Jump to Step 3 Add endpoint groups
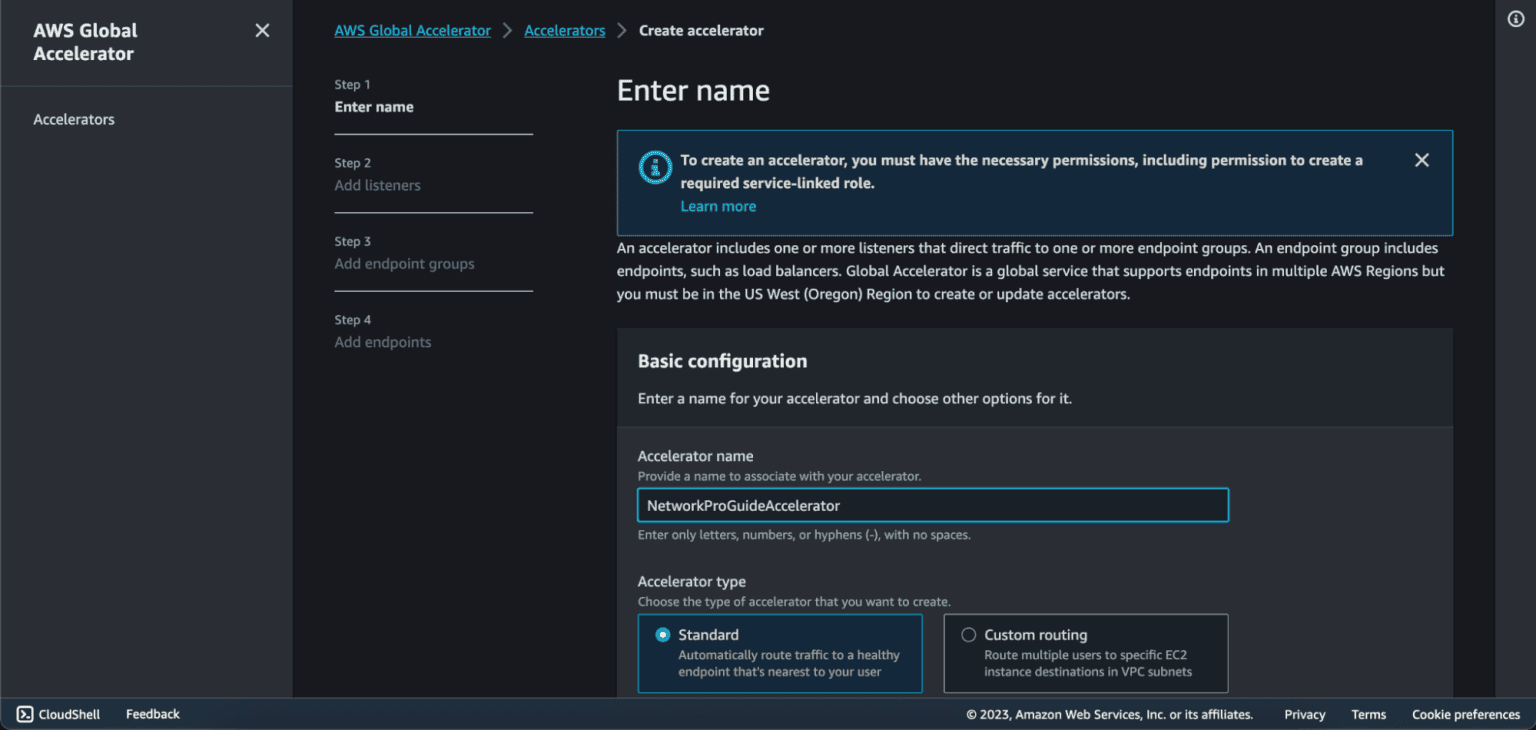The width and height of the screenshot is (1536, 730). (x=404, y=263)
